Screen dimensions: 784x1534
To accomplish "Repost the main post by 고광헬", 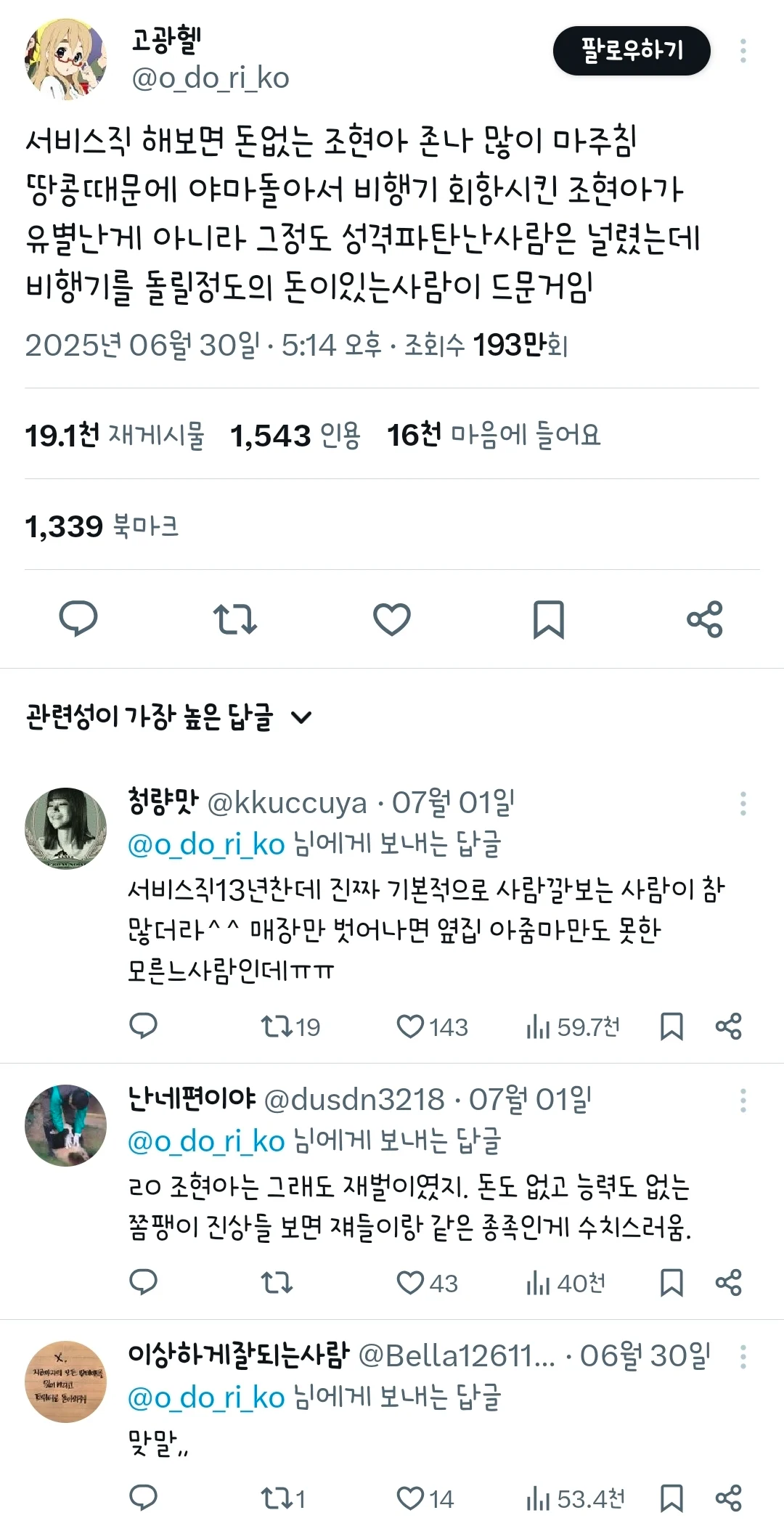I will coord(234,619).
